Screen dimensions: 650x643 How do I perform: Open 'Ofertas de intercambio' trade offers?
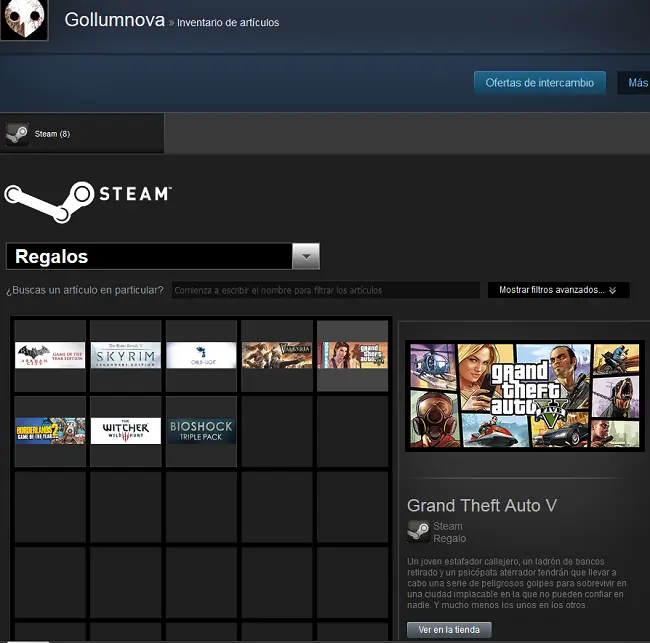point(540,83)
